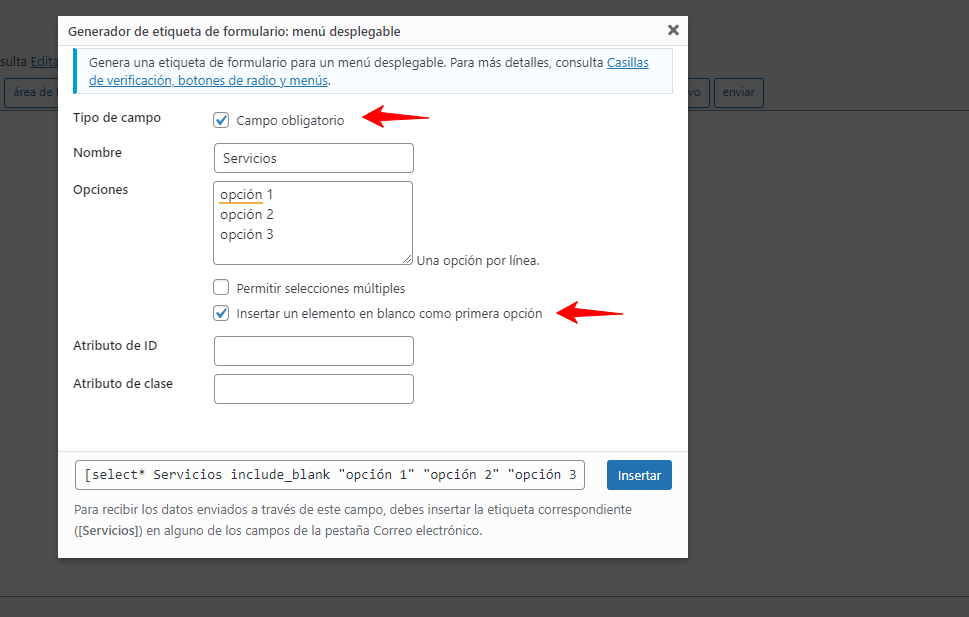Viewport: 969px width, 617px height.
Task: Open the Casillas de verificación help link
Action: point(627,62)
